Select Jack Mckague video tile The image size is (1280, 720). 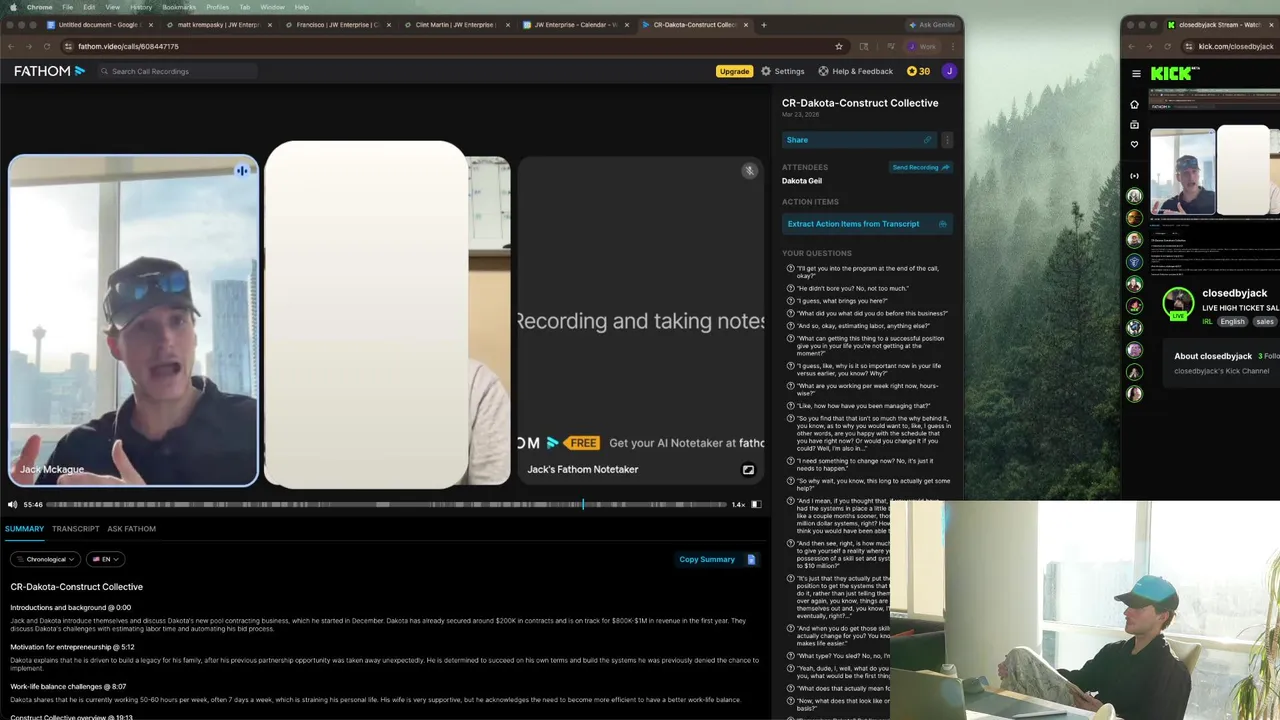point(133,321)
